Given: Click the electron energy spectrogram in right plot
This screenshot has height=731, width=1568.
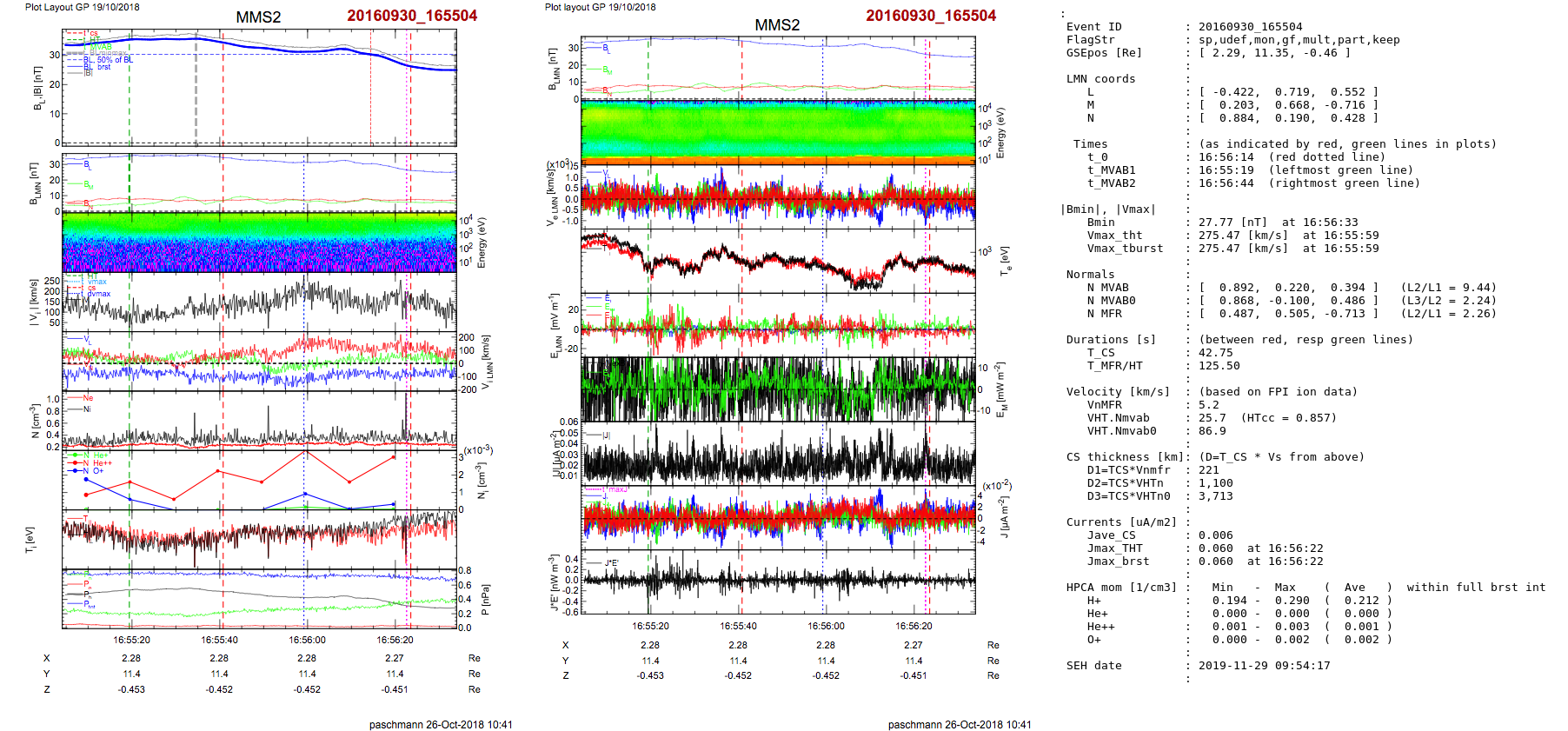Looking at the screenshot, I should pos(777,131).
